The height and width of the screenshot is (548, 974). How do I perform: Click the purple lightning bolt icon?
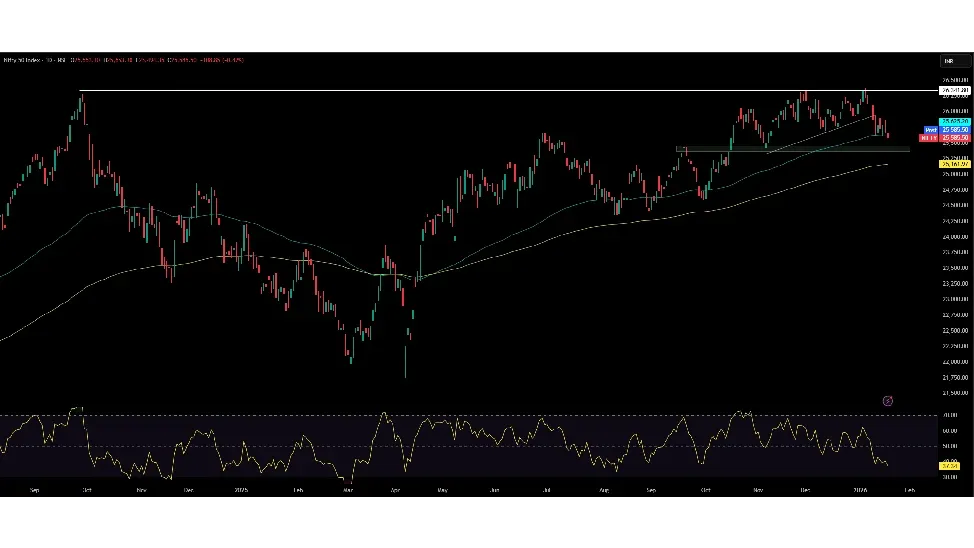[x=888, y=401]
